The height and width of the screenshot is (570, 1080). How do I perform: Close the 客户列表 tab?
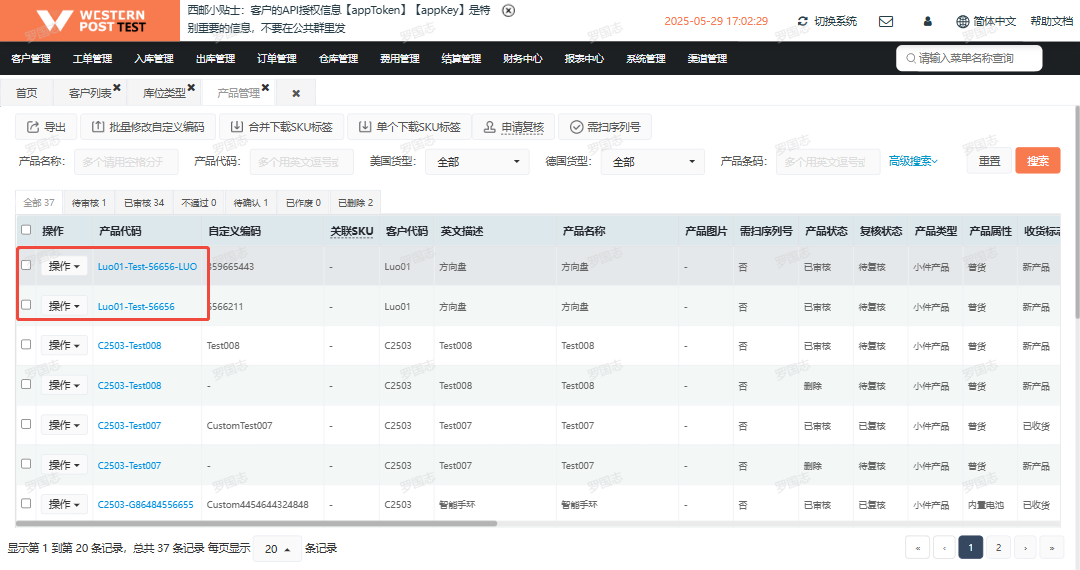tap(117, 87)
